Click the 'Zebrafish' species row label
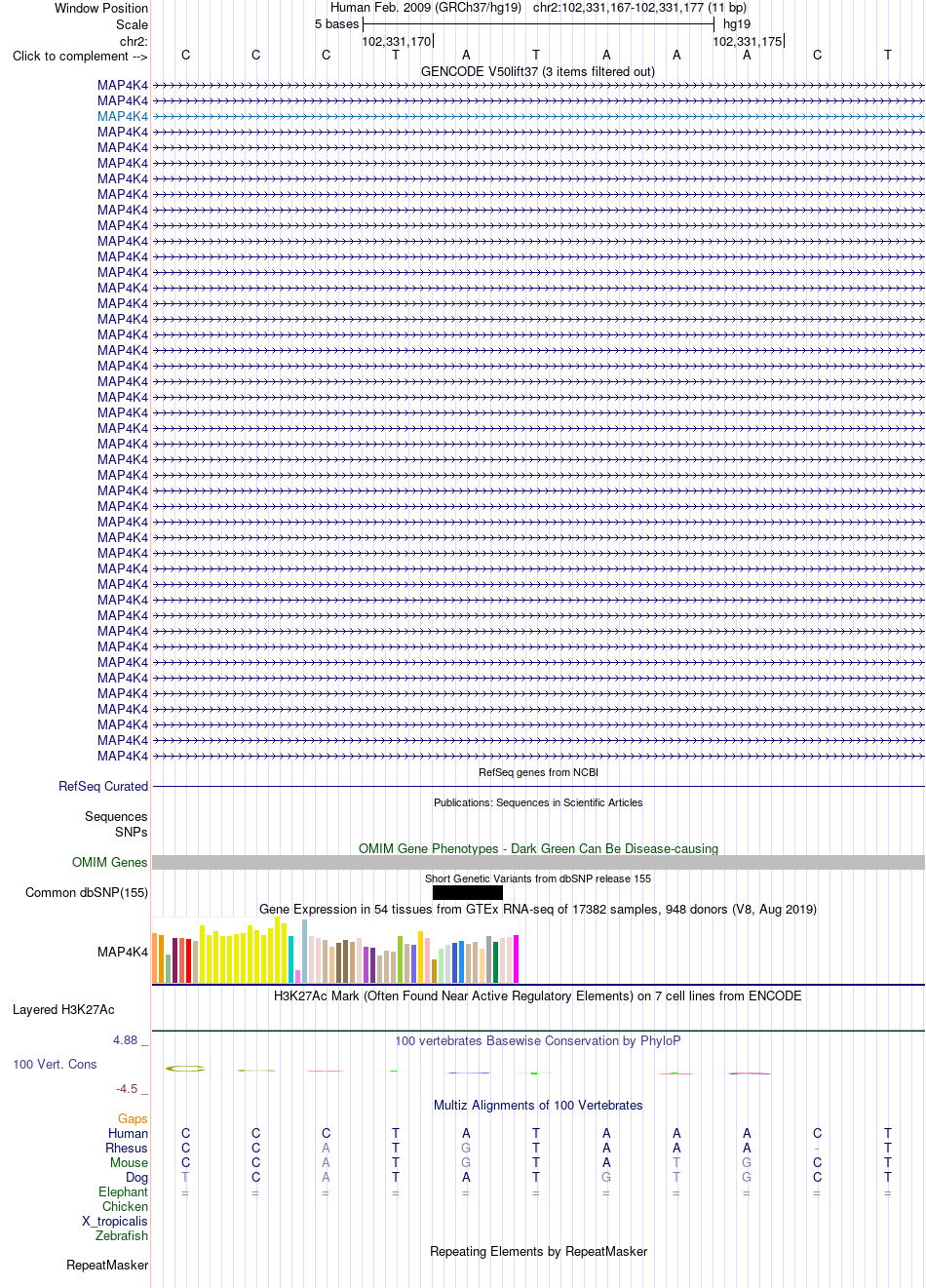 click(122, 1235)
